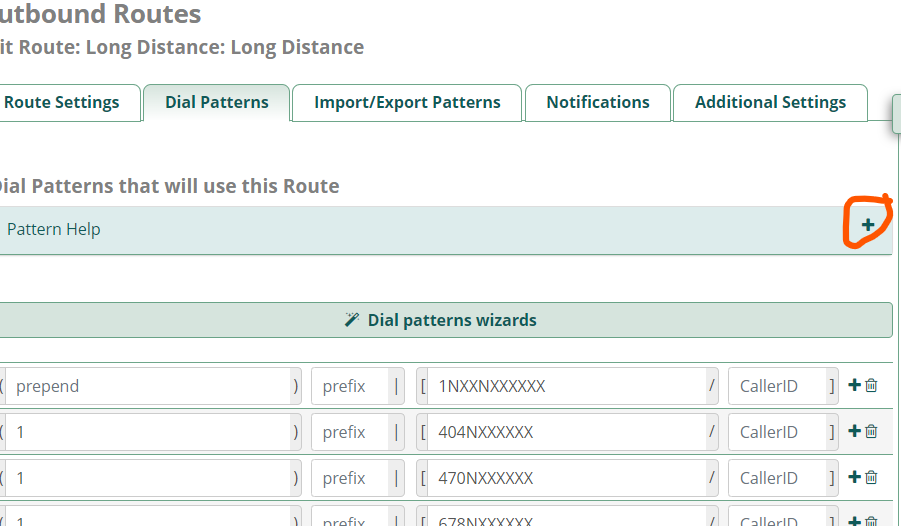The width and height of the screenshot is (901, 526).
Task: Open the Import/Export Patterns tab
Action: [x=407, y=102]
